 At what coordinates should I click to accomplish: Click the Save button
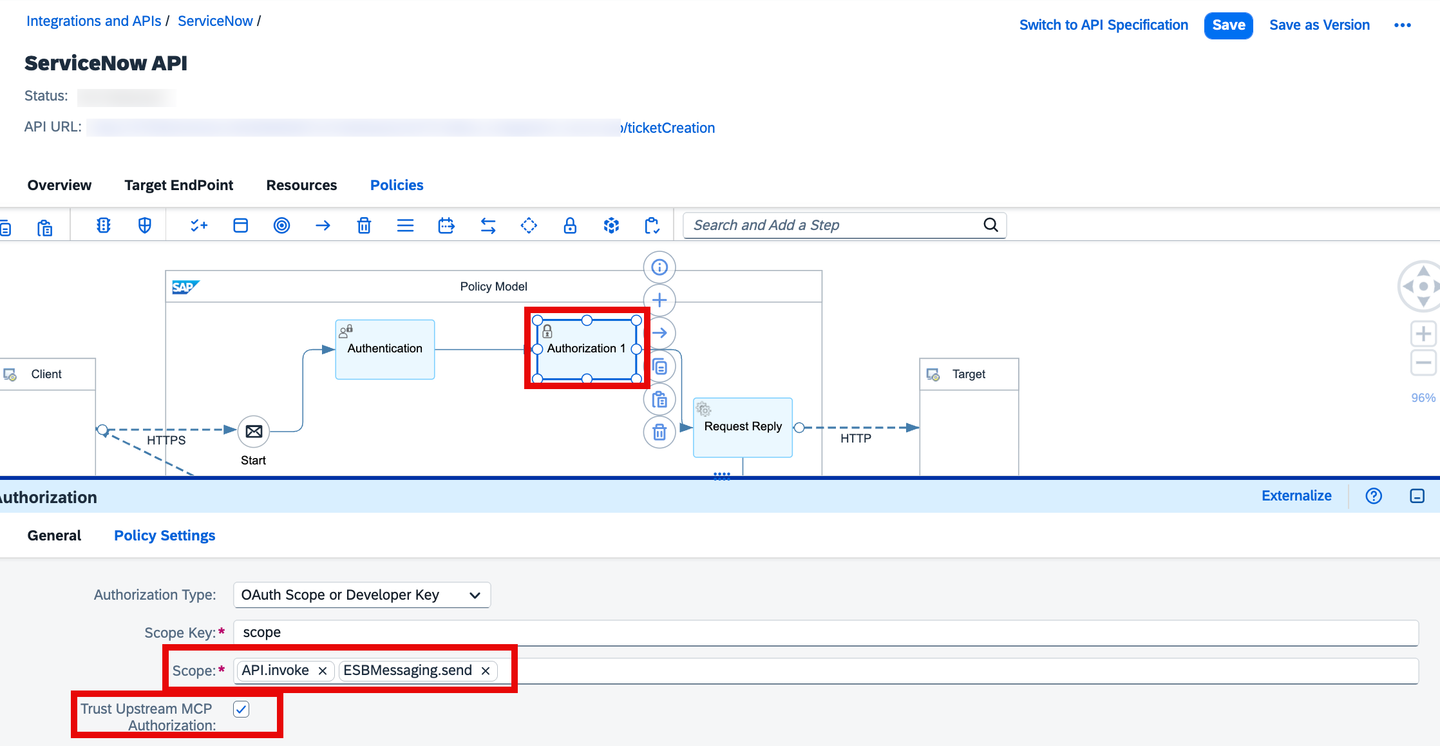pyautogui.click(x=1228, y=25)
